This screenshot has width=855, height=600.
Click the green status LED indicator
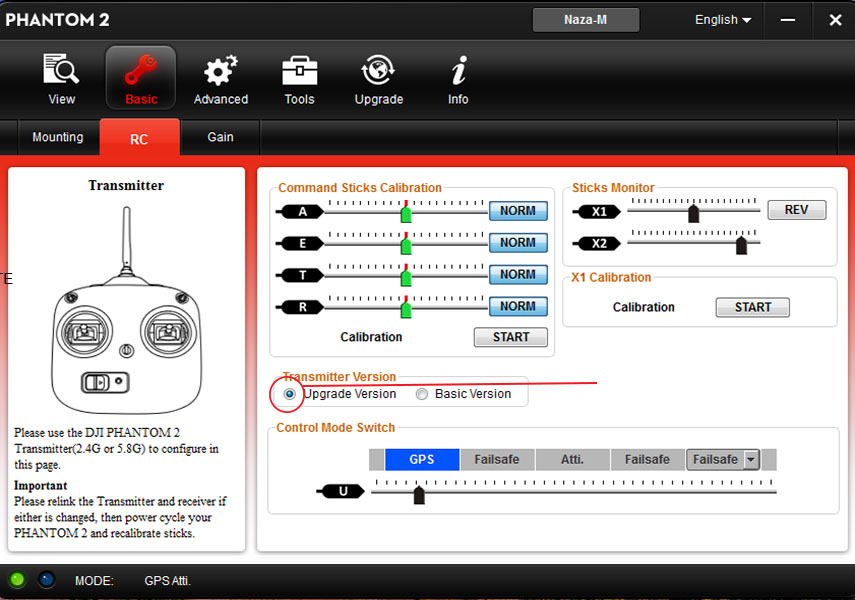click(17, 579)
